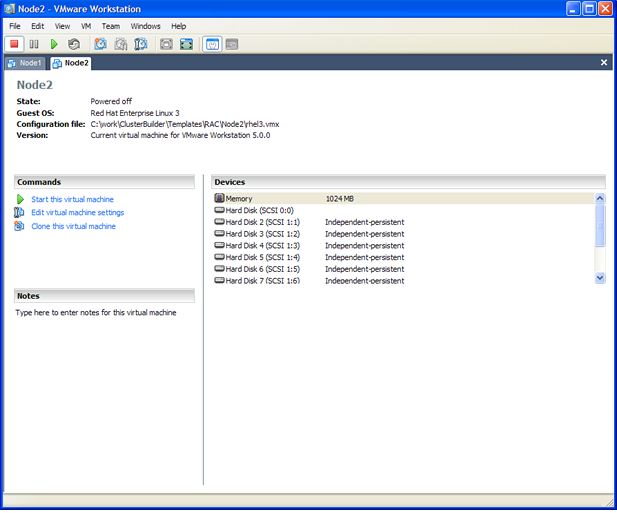The image size is (617, 513).
Task: Take a snapshot using the toolbar icon
Action: pyautogui.click(x=100, y=44)
